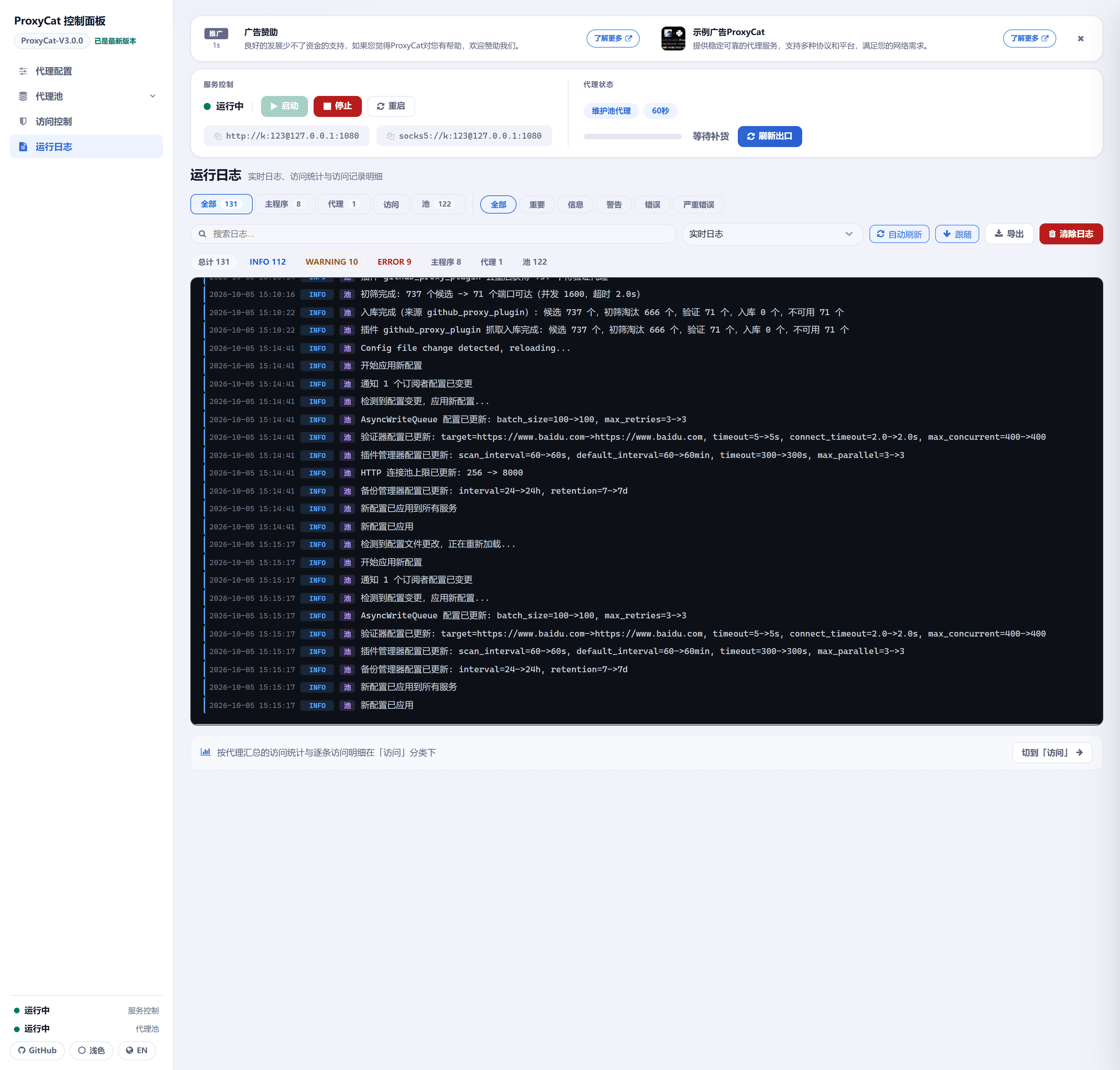1120x1070 pixels.
Task: Filter by the 重要 level
Action: (537, 205)
